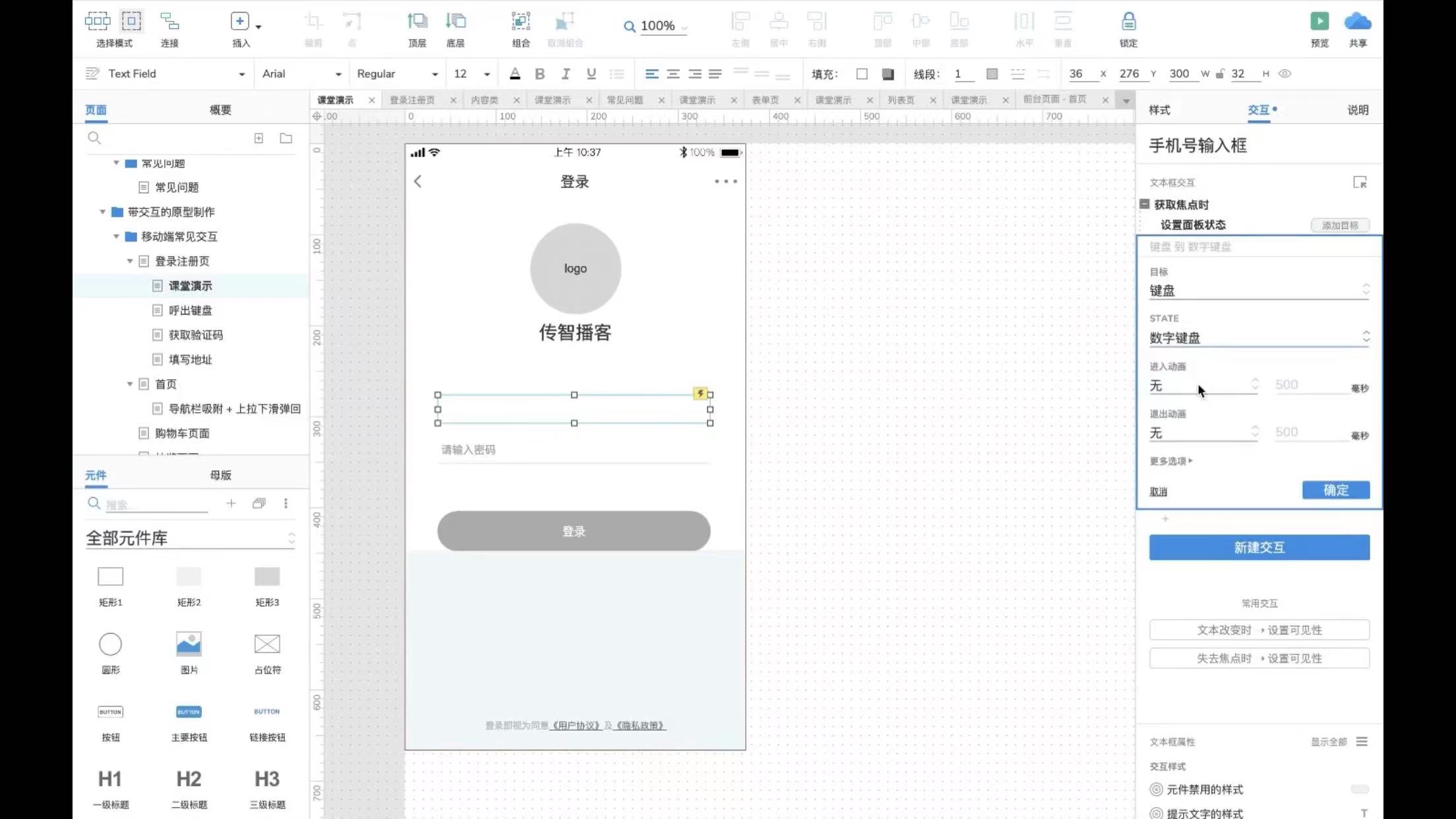Viewport: 1456px width, 819px height.
Task: Click the 确定 confirm button
Action: tap(1335, 490)
